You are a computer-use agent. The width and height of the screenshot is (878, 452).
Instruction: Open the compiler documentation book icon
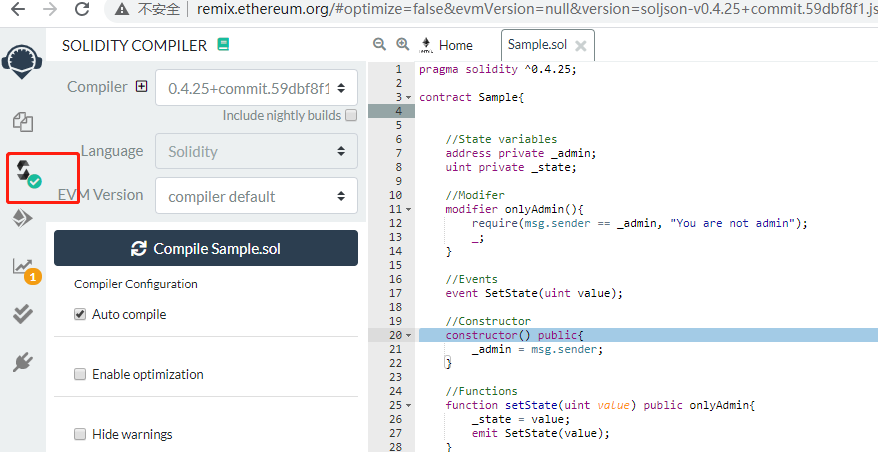point(223,45)
